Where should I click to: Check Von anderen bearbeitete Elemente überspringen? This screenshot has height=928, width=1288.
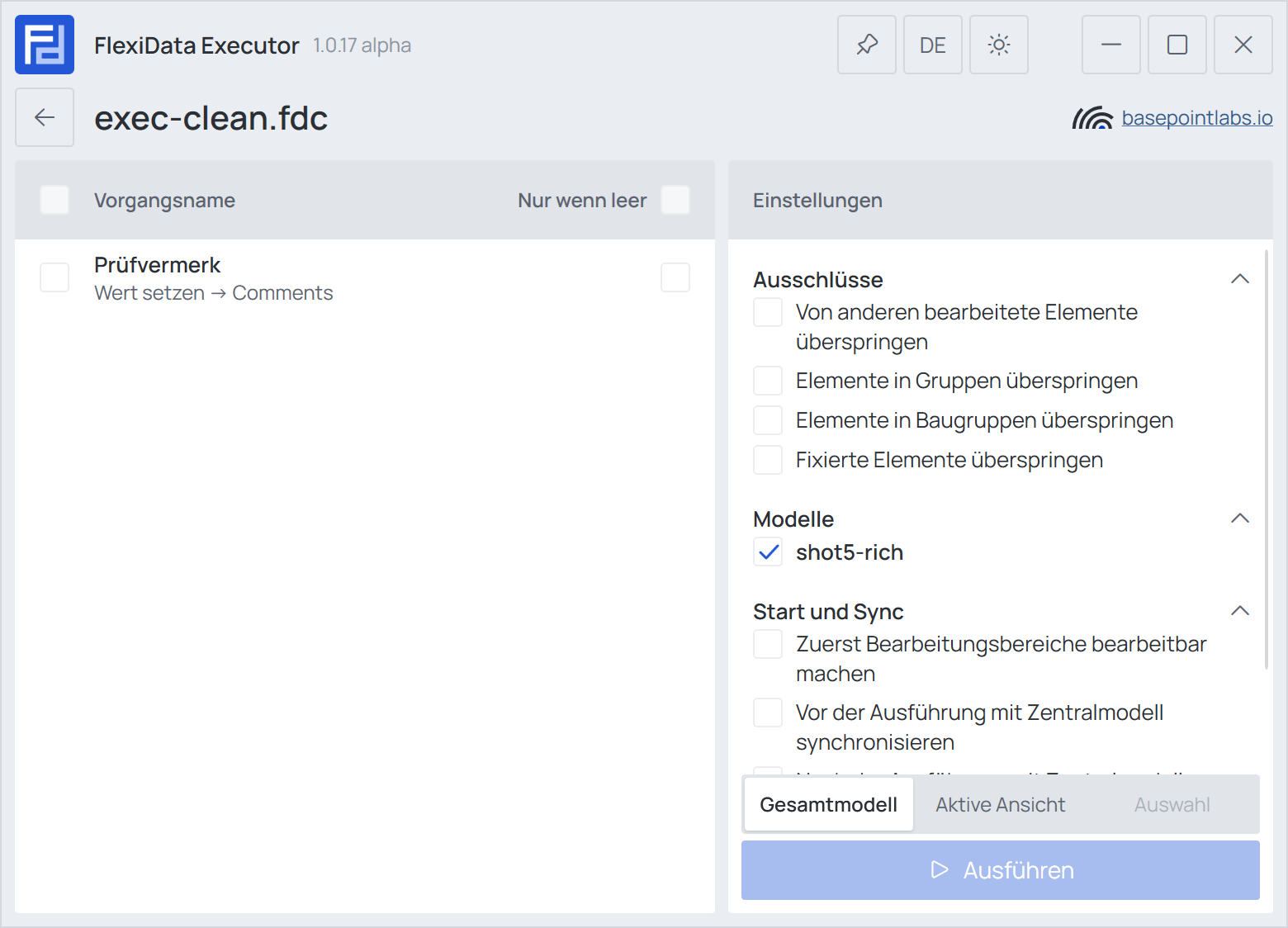click(768, 313)
